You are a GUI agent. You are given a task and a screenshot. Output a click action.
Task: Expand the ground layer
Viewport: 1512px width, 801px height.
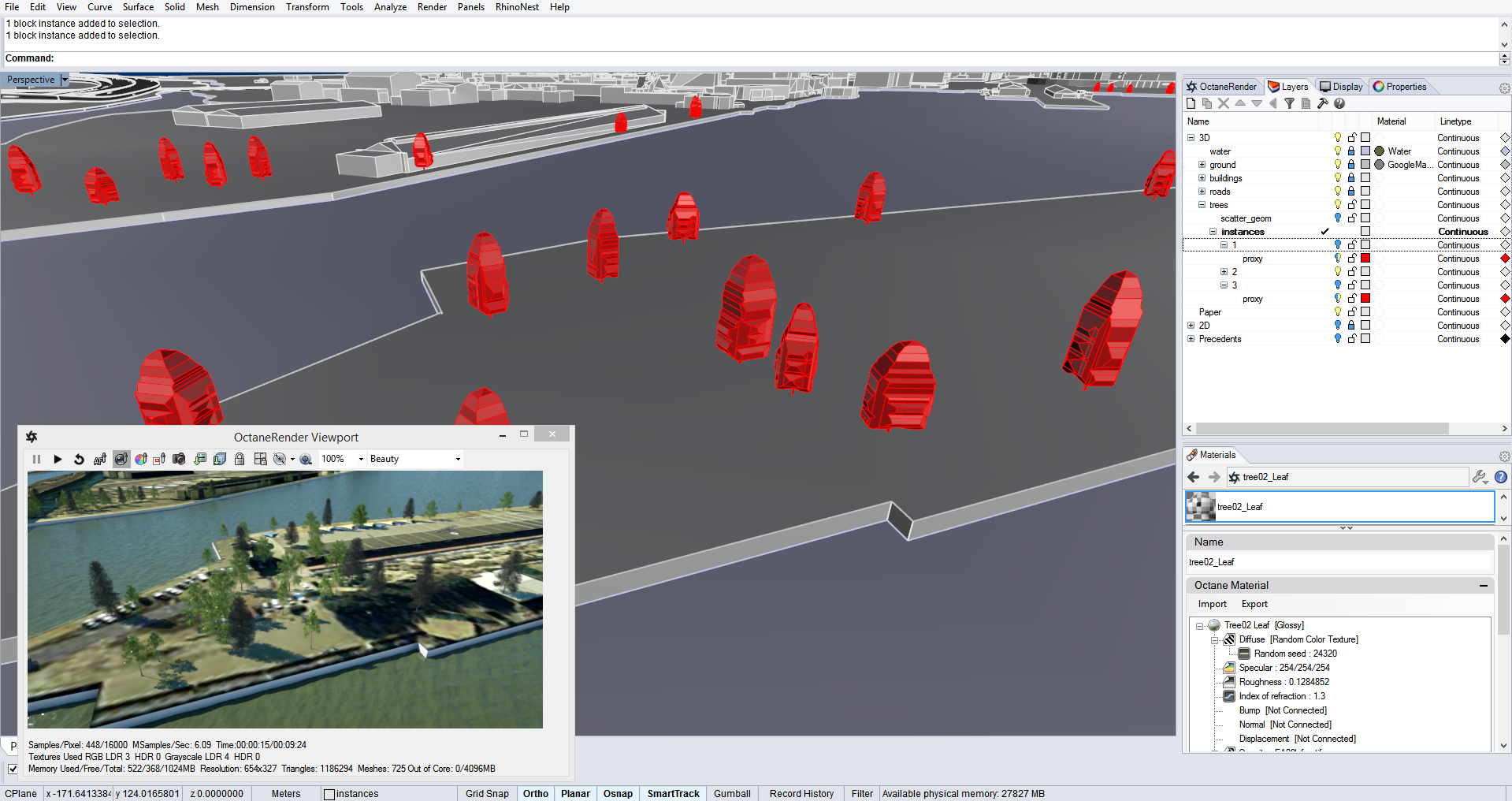[x=1202, y=165]
